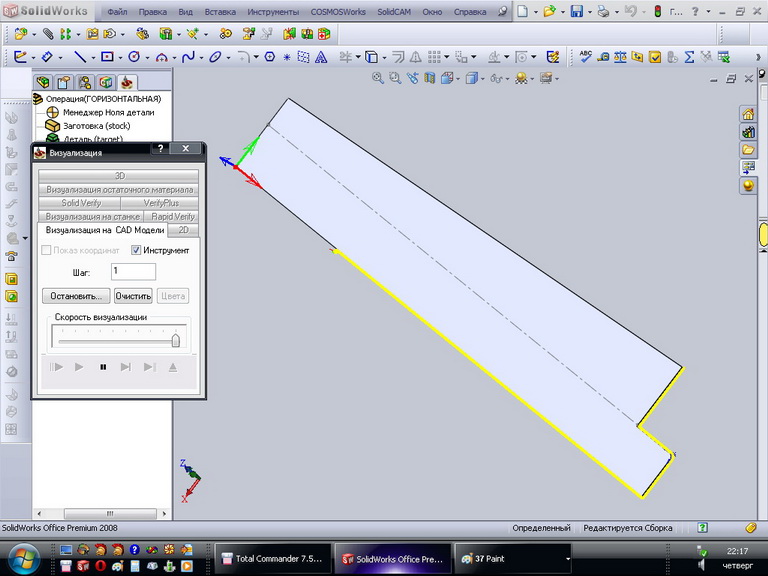The width and height of the screenshot is (768, 576).
Task: Open the FeatureManager design tree tab
Action: (43, 82)
